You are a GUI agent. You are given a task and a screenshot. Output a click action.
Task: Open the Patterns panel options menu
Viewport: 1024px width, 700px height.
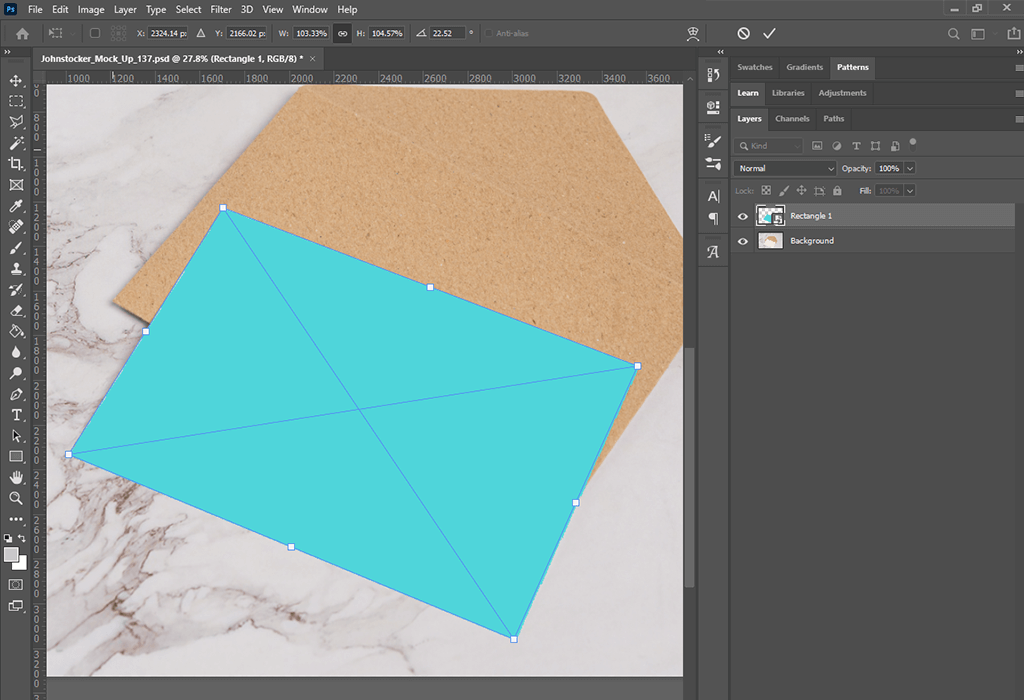pos(1019,67)
